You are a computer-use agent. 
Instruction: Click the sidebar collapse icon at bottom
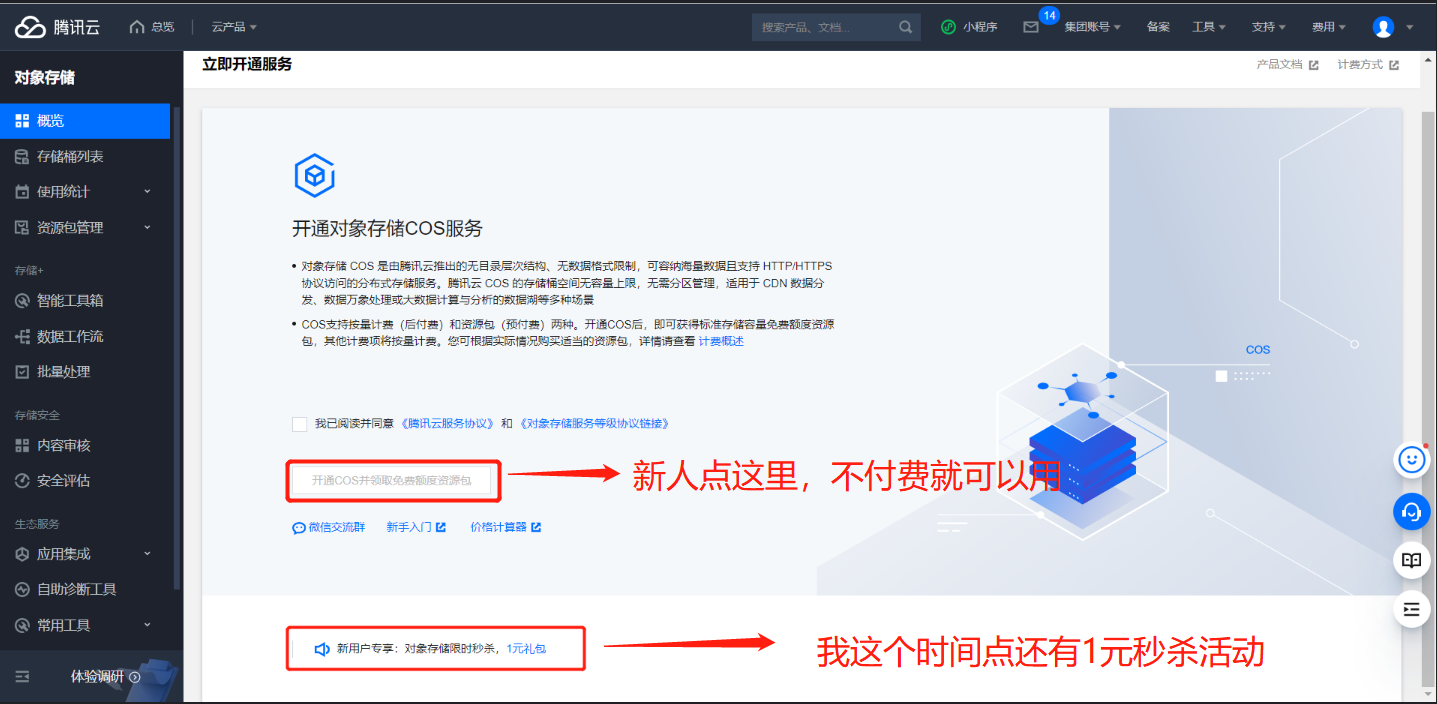point(22,677)
